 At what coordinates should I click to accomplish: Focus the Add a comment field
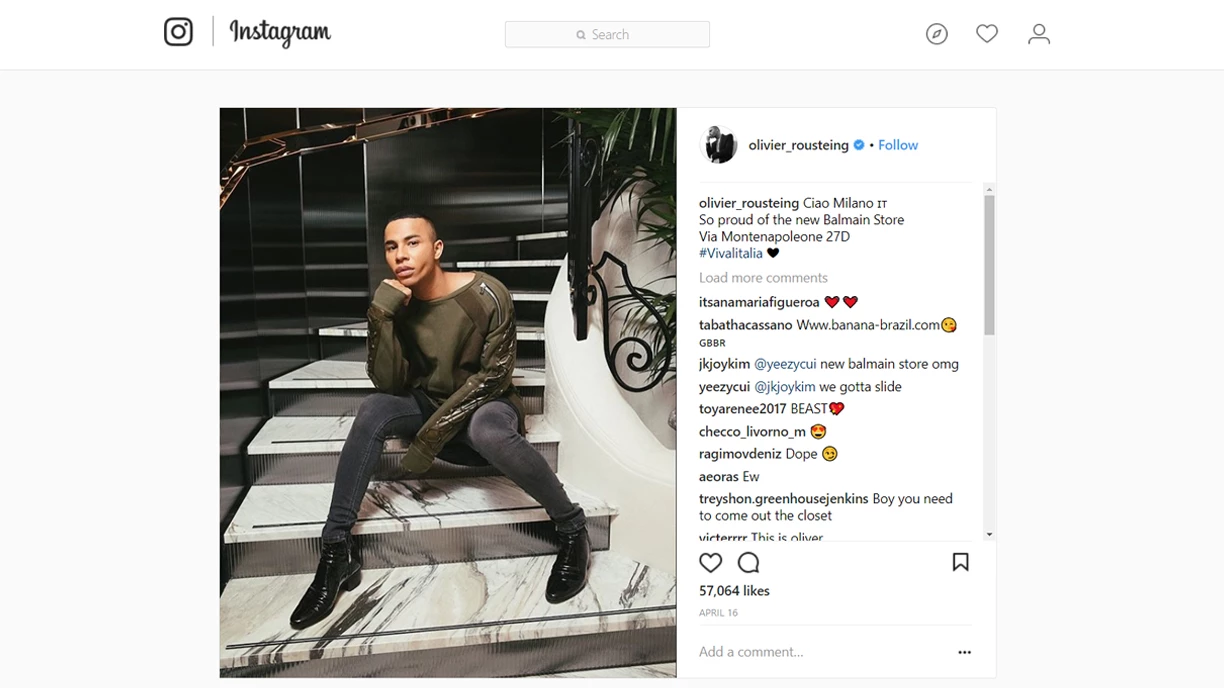pyautogui.click(x=820, y=652)
